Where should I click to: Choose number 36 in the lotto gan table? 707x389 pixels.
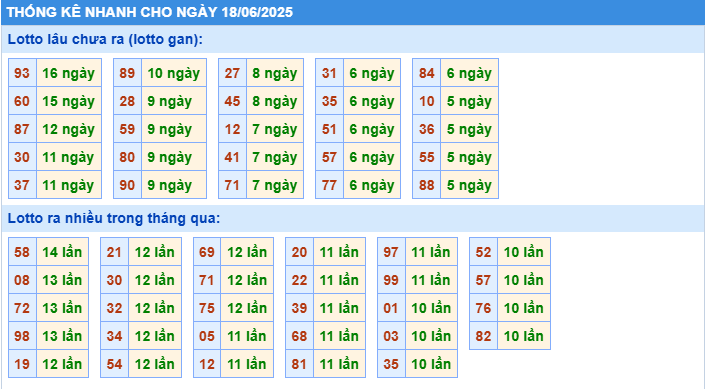click(x=427, y=128)
